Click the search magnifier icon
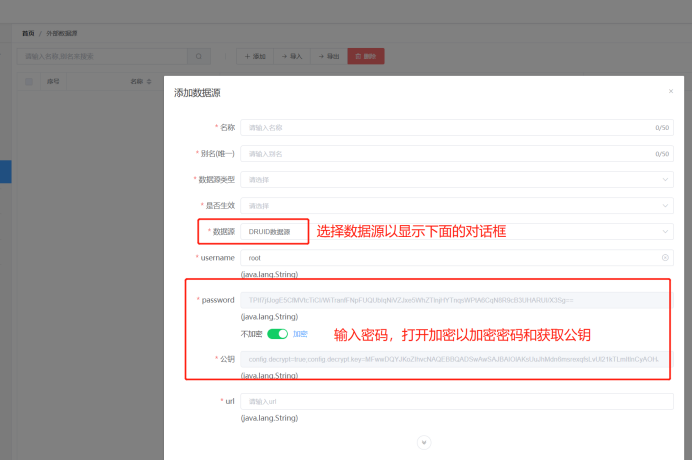Viewport: 693px width, 460px height. (199, 56)
